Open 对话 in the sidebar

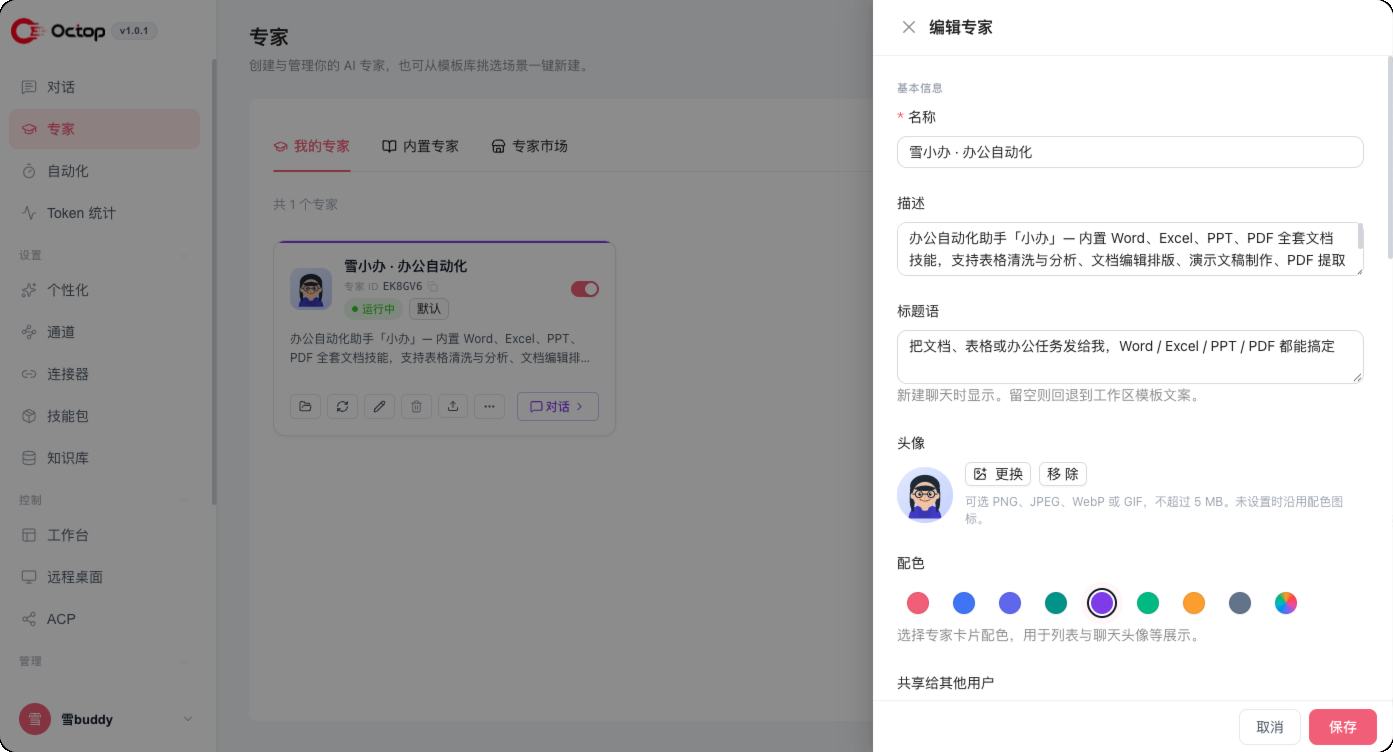click(105, 87)
